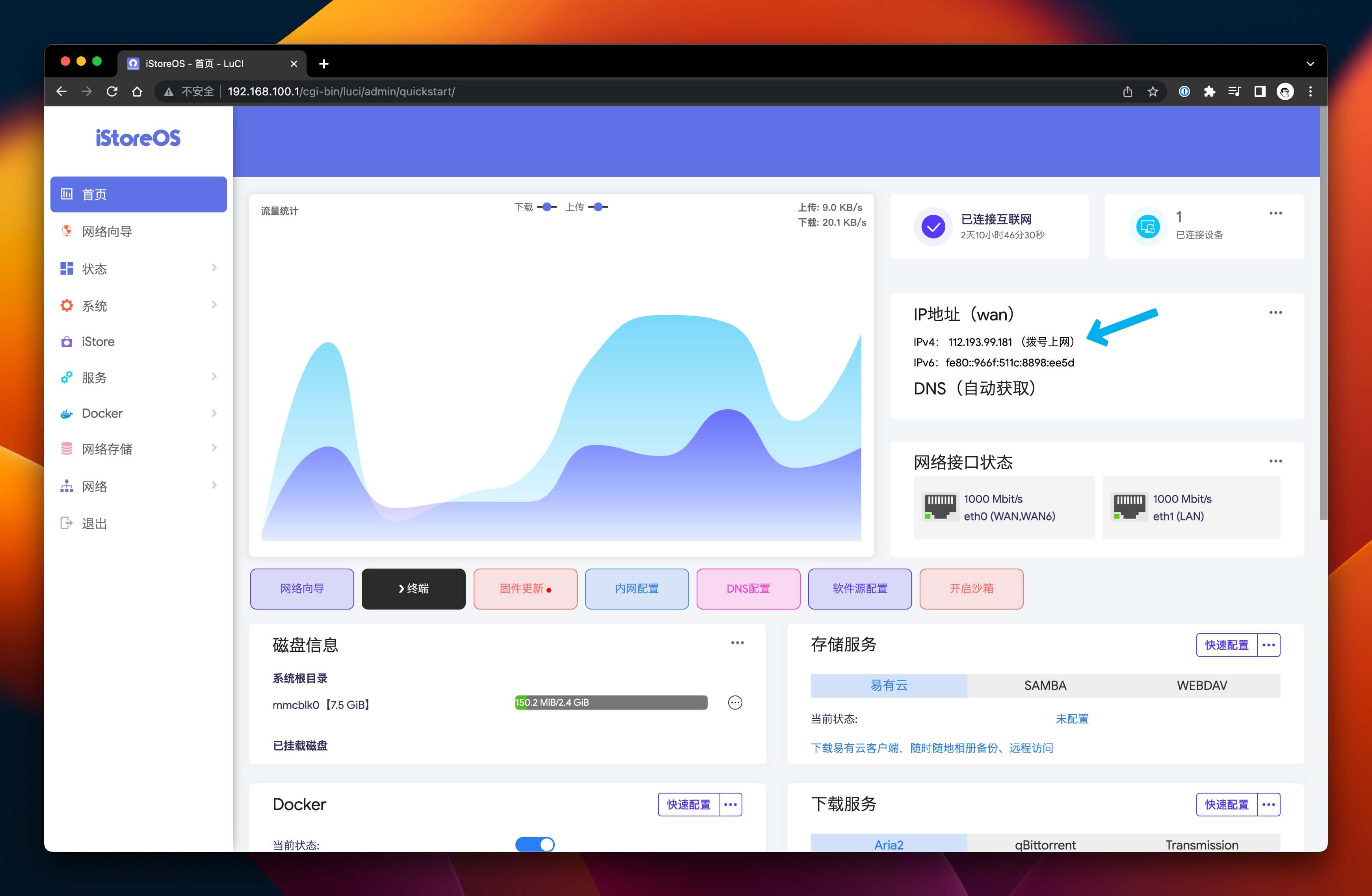Click the mmcblk0 circular more-options icon
This screenshot has height=896, width=1372.
(735, 702)
